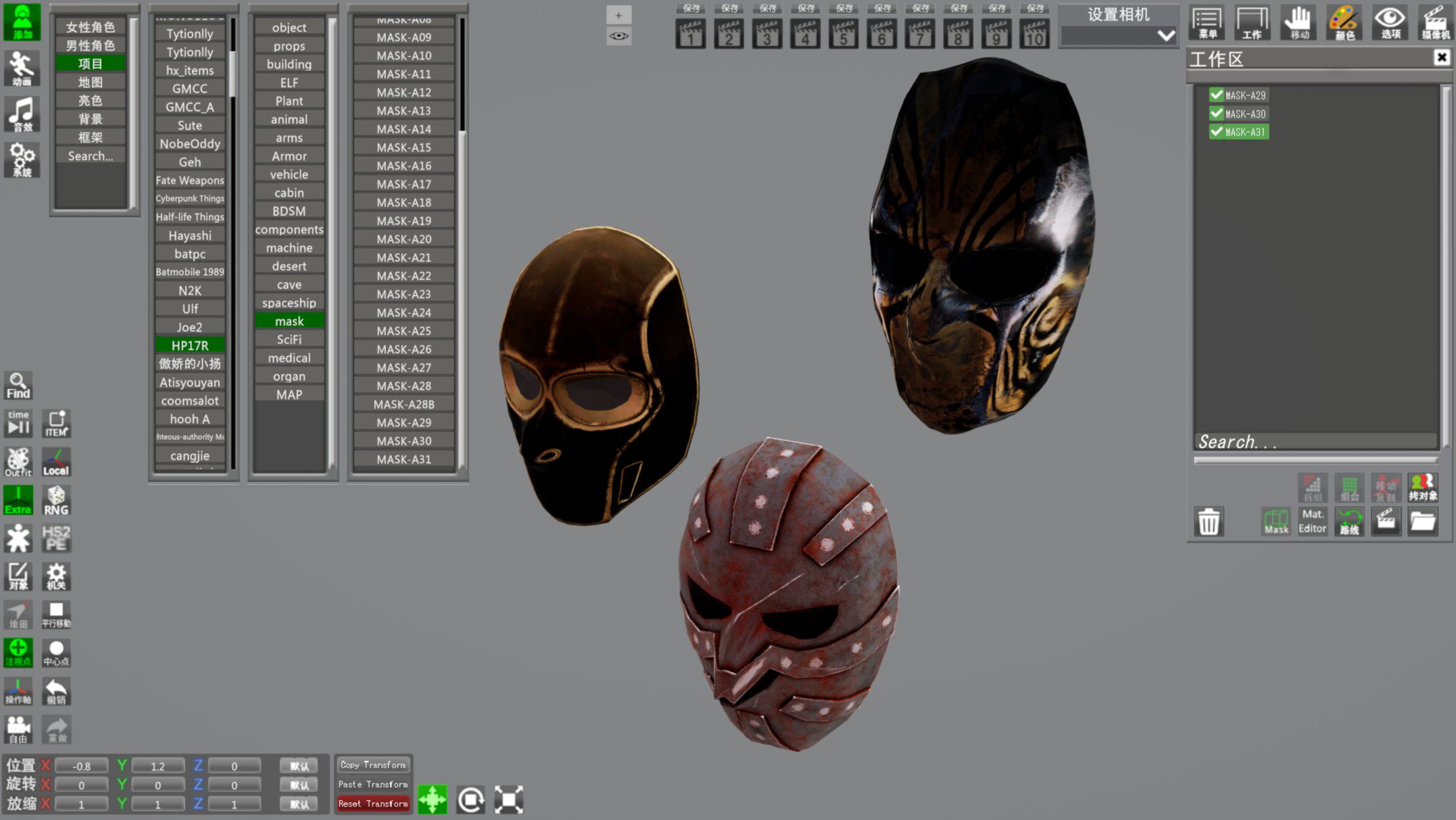1456x820 pixels.
Task: Click the time play/pause icon
Action: tap(18, 424)
